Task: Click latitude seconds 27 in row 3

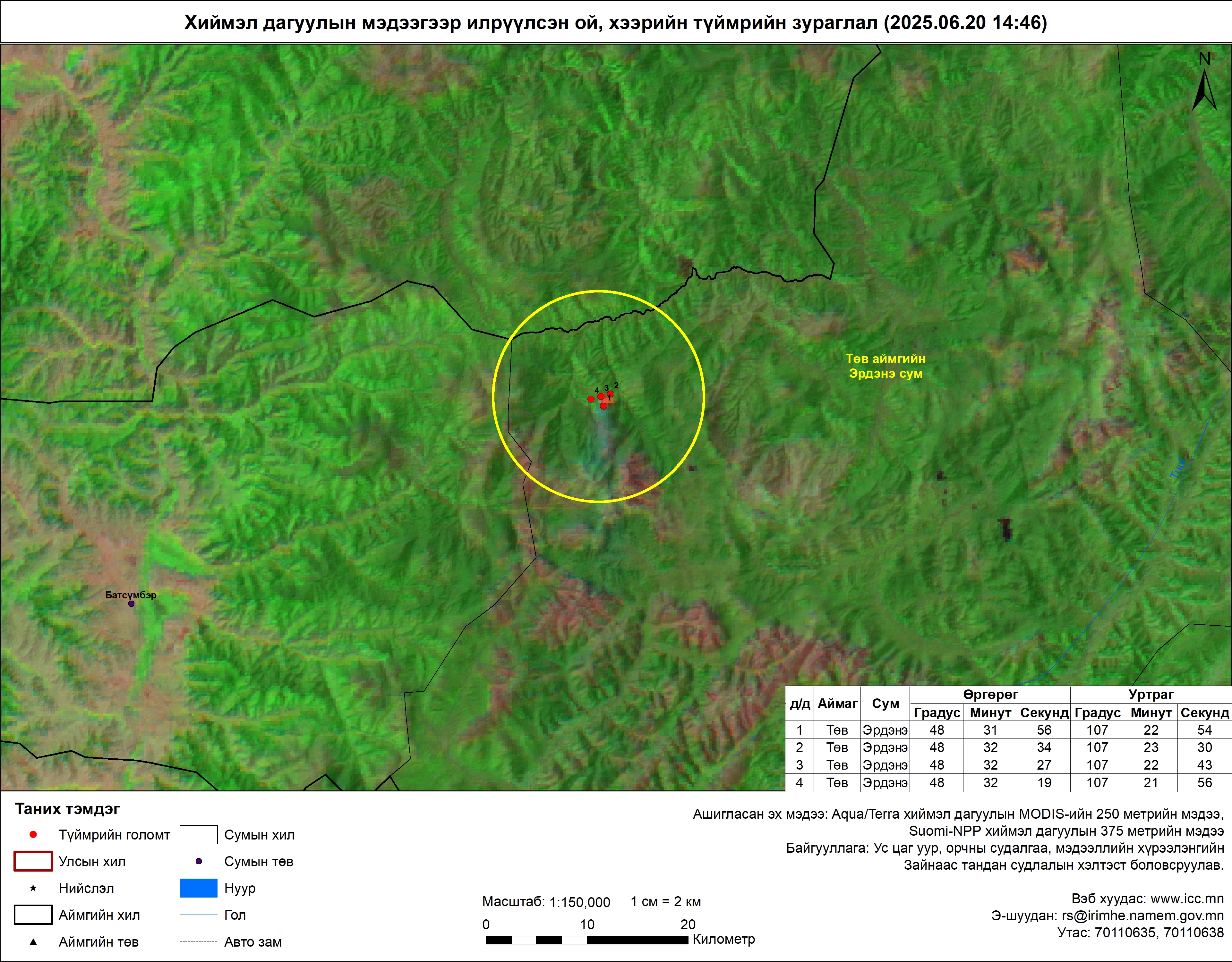Action: tap(1044, 765)
